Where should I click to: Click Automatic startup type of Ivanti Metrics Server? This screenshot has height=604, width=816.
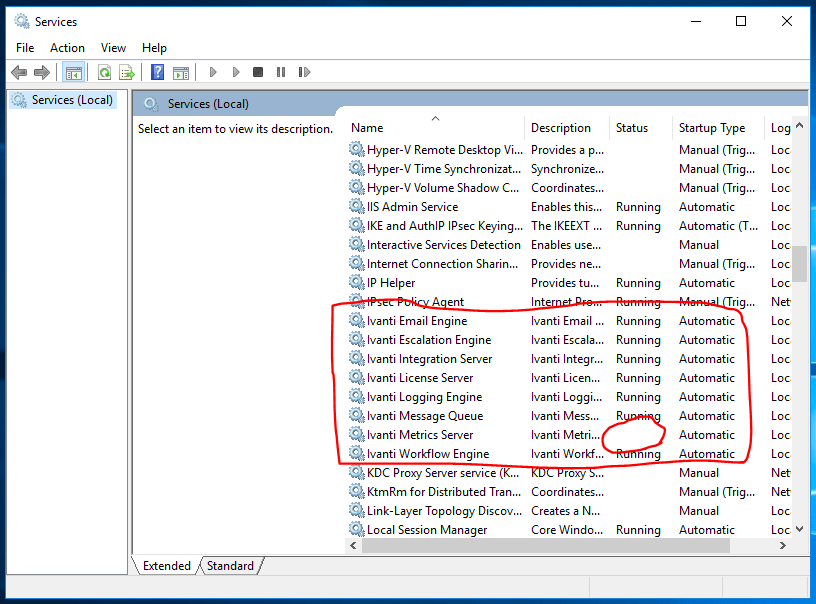(707, 434)
